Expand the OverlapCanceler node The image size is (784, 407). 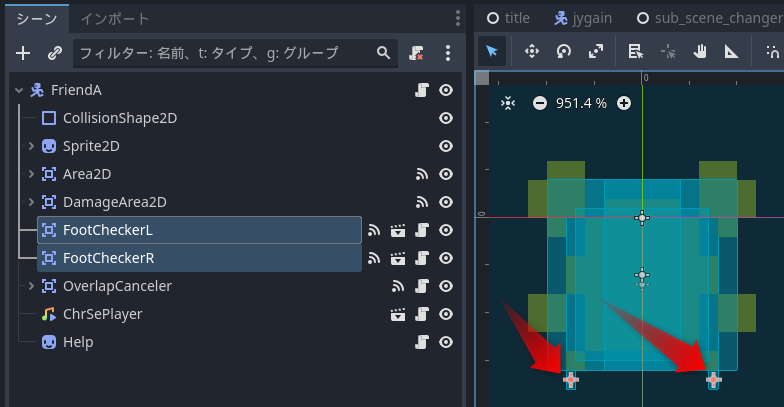(31, 286)
